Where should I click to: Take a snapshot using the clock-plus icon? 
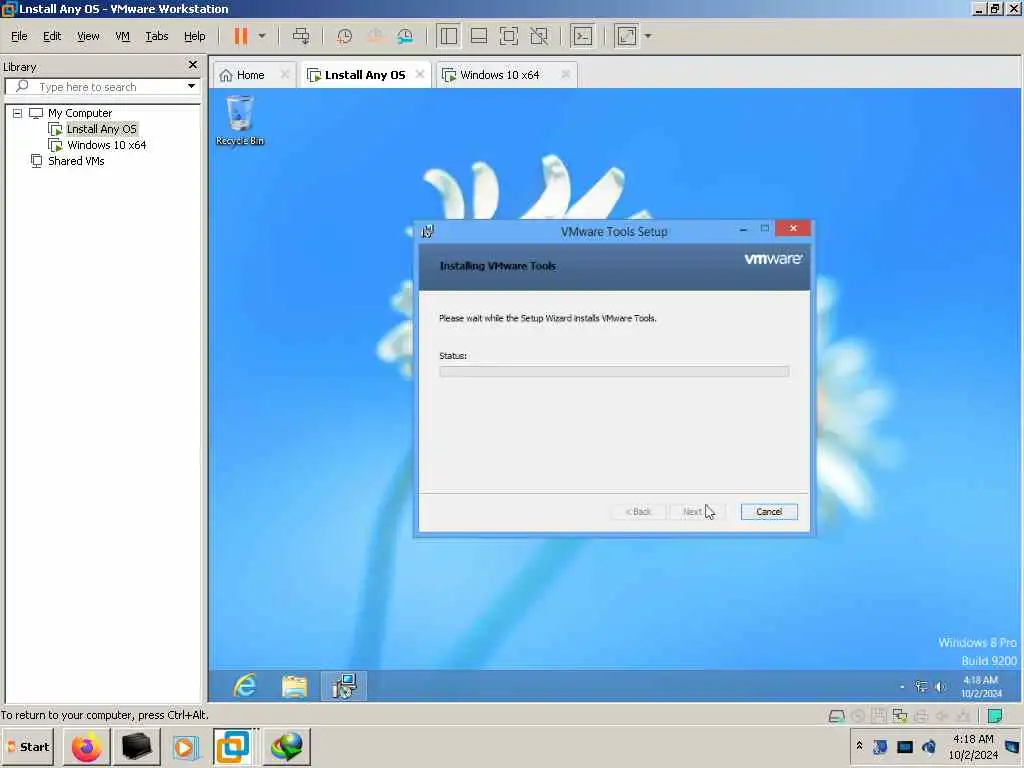[344, 36]
